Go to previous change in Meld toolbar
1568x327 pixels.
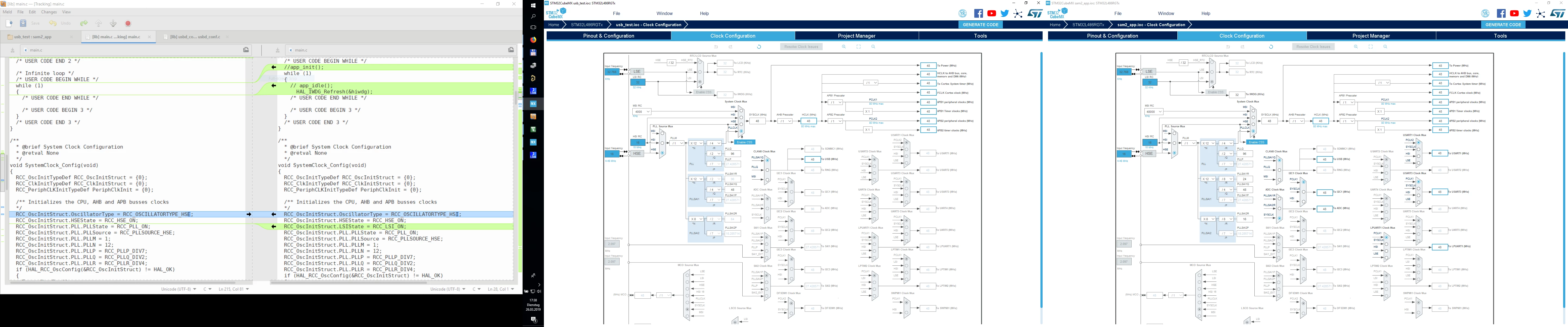(x=99, y=23)
